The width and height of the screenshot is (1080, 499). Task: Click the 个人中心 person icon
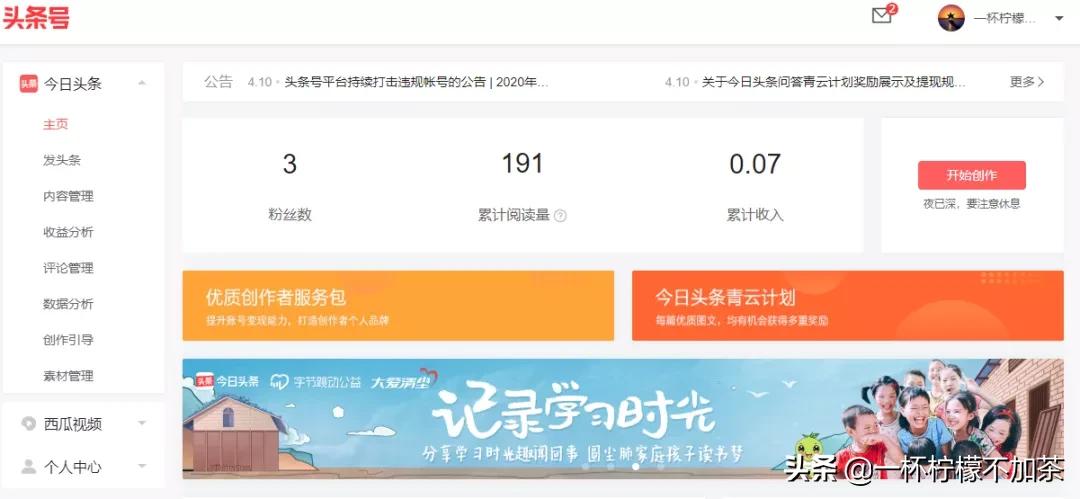[28, 467]
